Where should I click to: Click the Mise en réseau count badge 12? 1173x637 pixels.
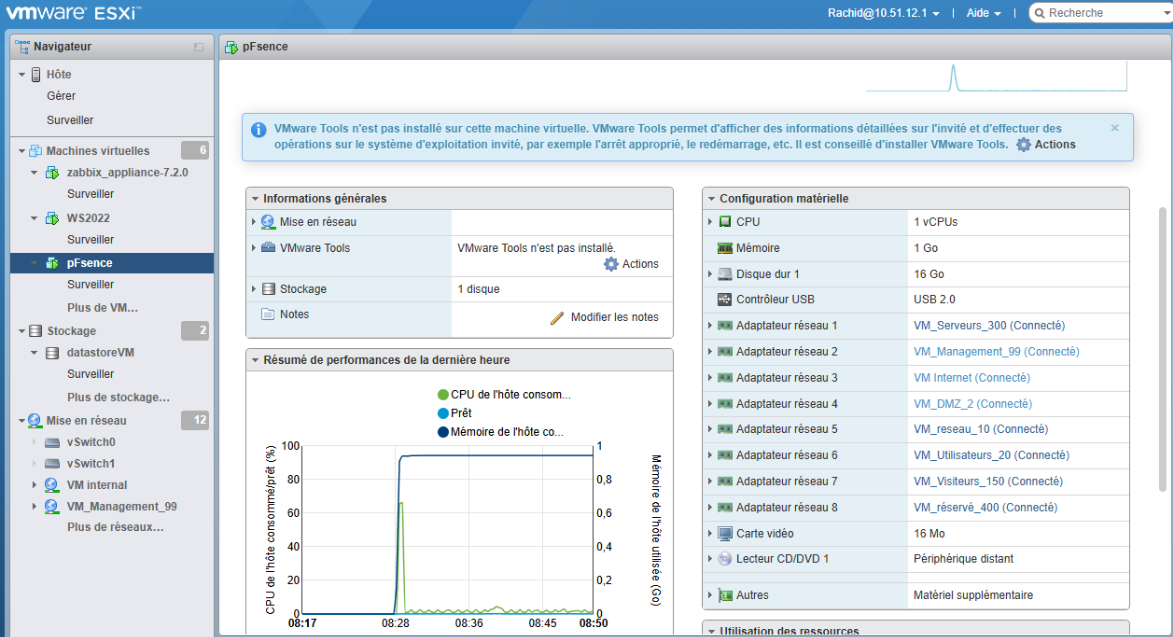[195, 420]
